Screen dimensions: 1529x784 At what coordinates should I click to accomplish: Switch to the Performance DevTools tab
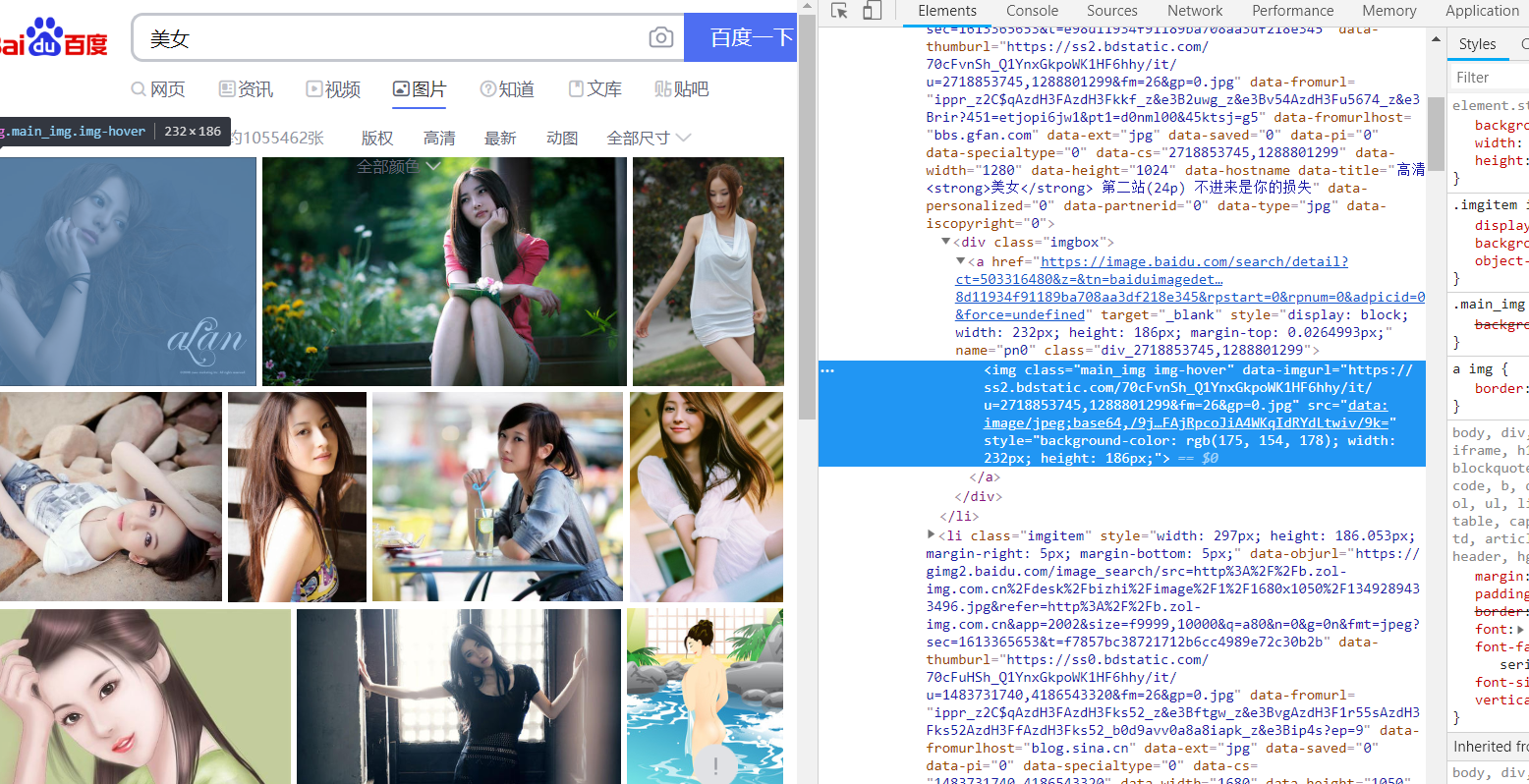pyautogui.click(x=1293, y=11)
